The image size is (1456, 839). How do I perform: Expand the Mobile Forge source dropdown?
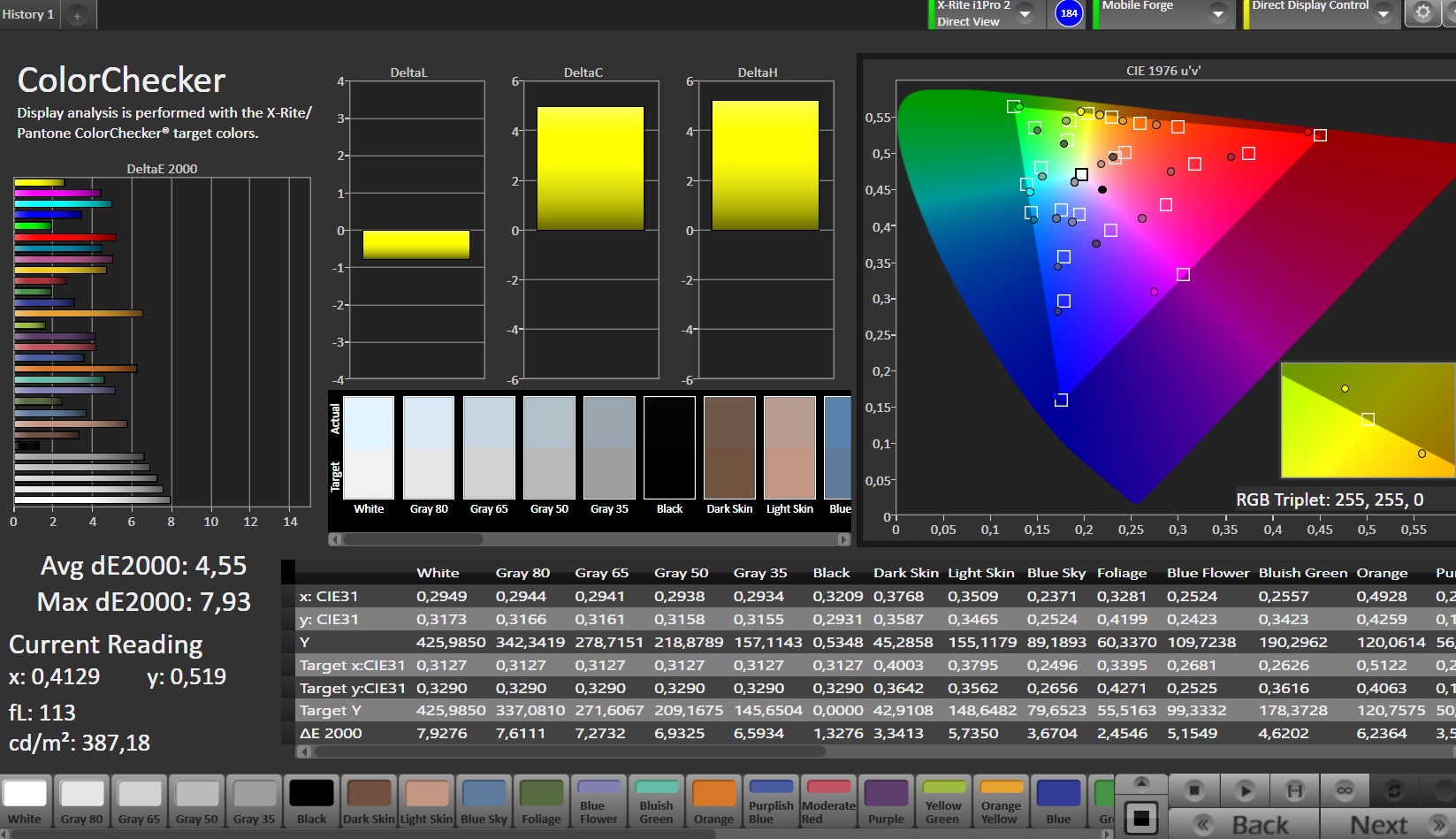click(1217, 13)
